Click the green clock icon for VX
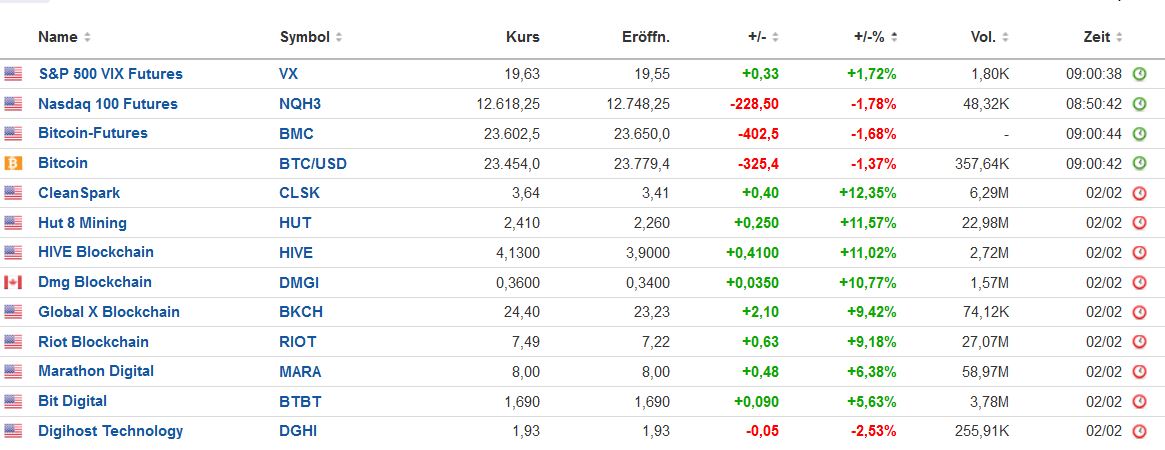The width and height of the screenshot is (1165, 450). click(x=1139, y=74)
